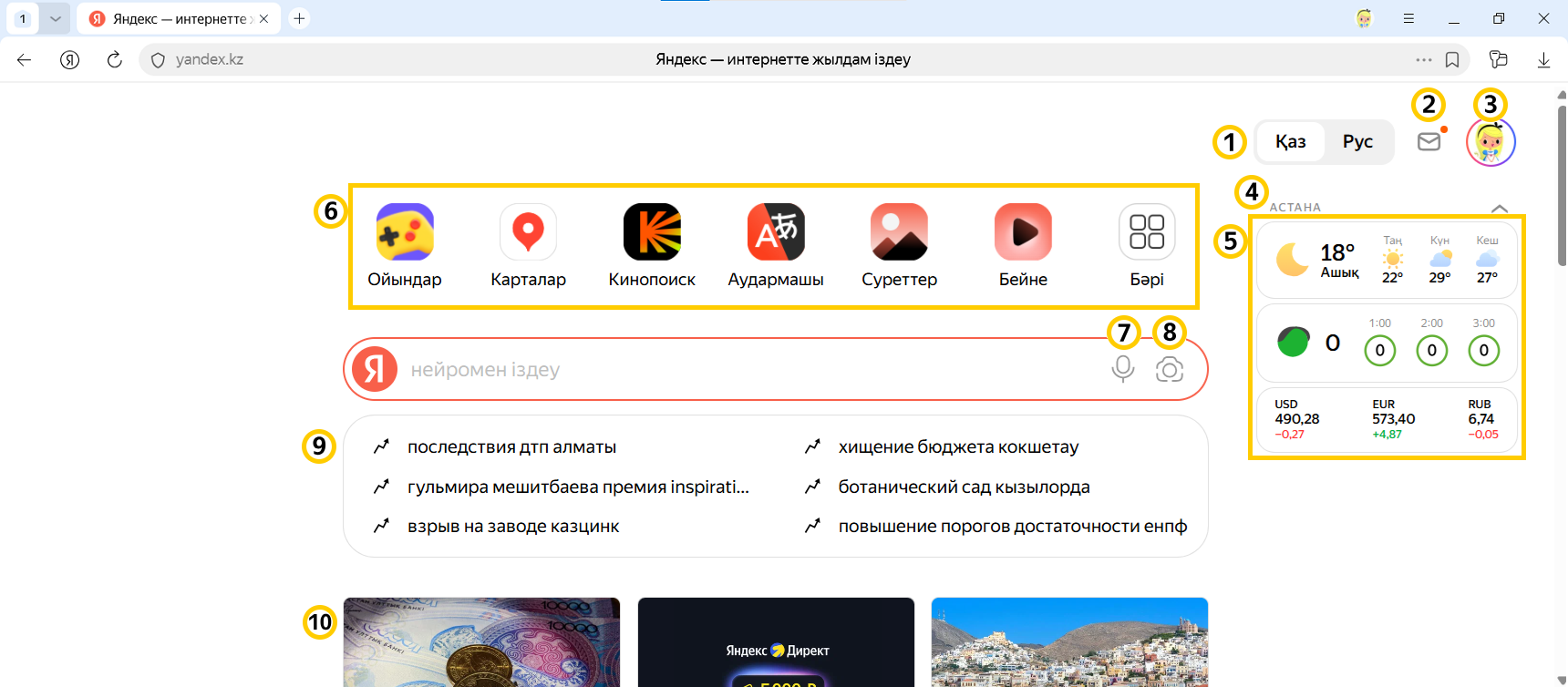The width and height of the screenshot is (1568, 687).
Task: View the Кеш evening forecast 27°
Action: [x=1488, y=260]
